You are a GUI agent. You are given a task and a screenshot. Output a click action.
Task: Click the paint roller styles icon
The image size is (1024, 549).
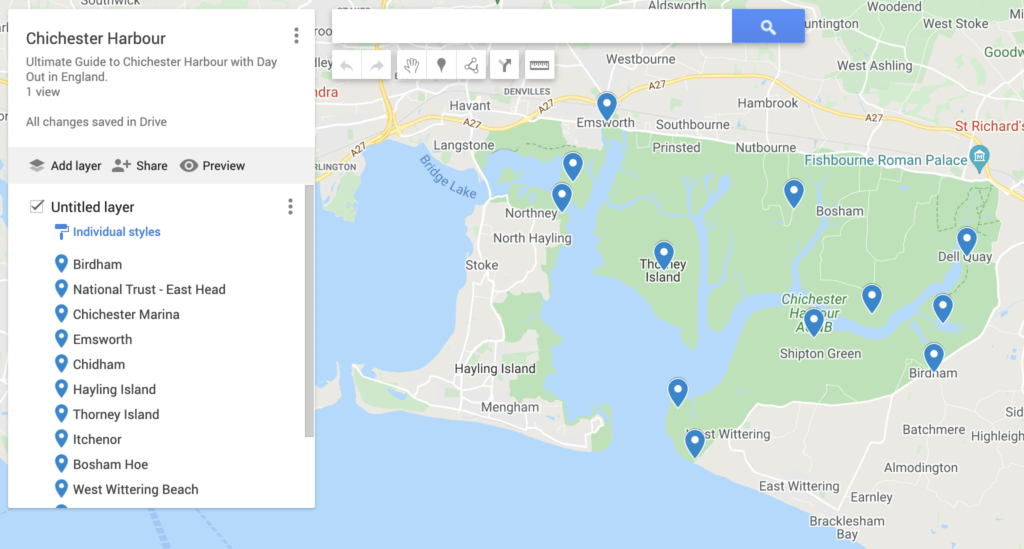click(61, 232)
